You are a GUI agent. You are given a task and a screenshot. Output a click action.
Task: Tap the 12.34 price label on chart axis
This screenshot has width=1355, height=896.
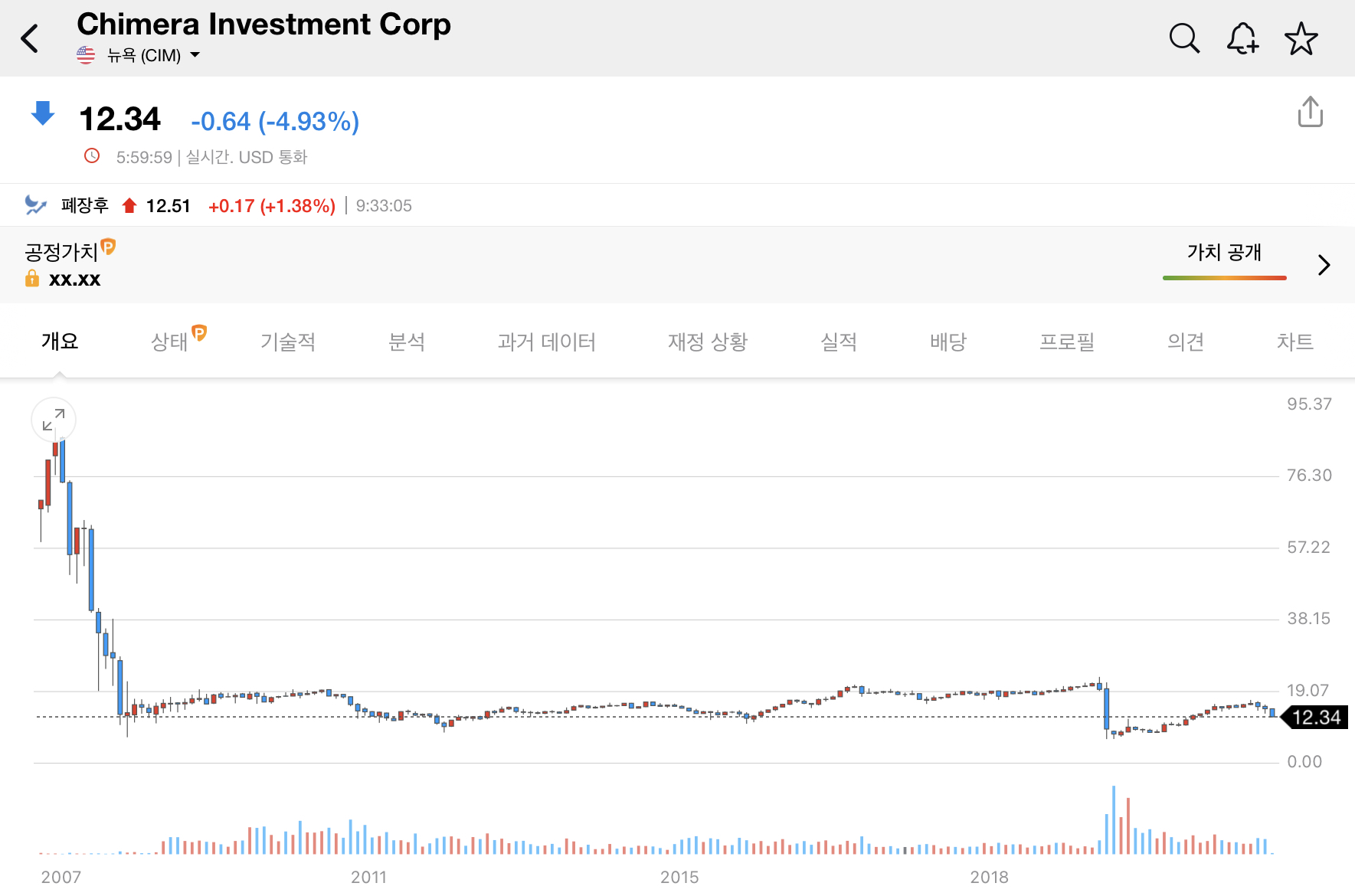point(1316,718)
